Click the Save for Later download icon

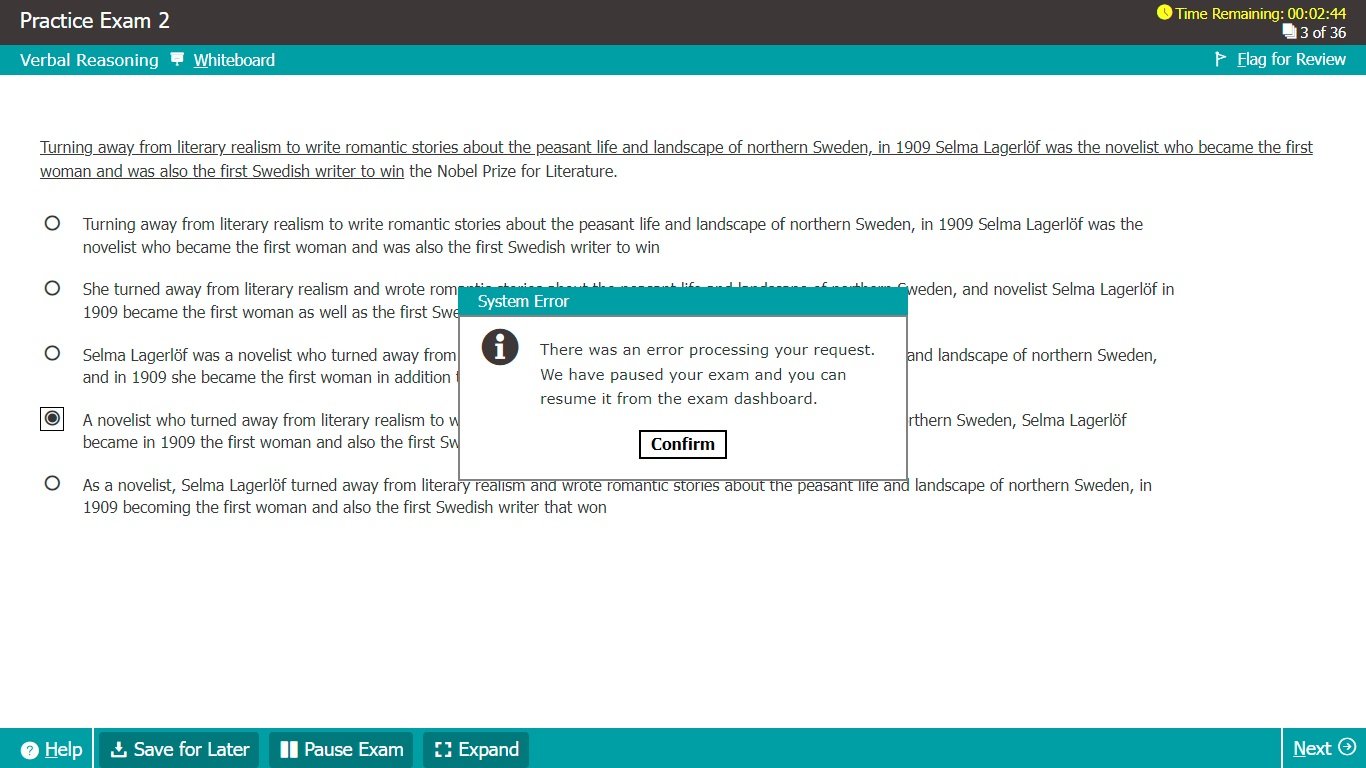pos(118,750)
